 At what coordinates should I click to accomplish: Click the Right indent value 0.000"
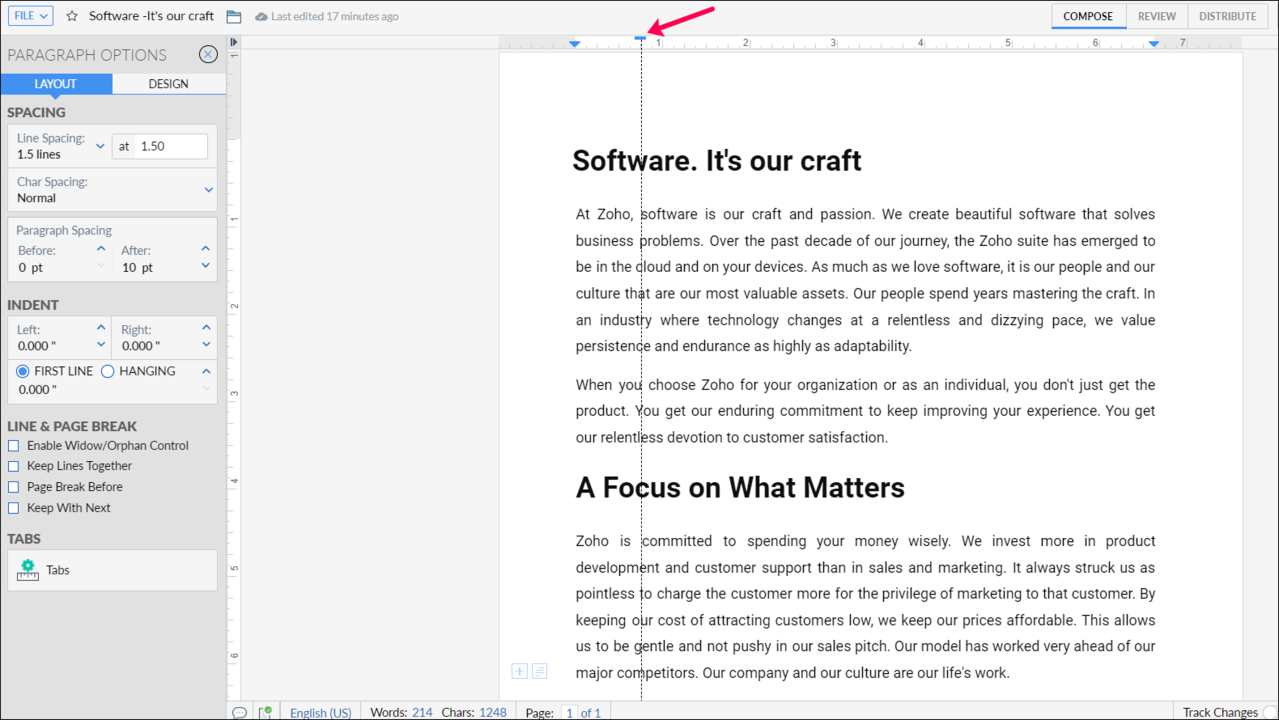[x=142, y=346]
